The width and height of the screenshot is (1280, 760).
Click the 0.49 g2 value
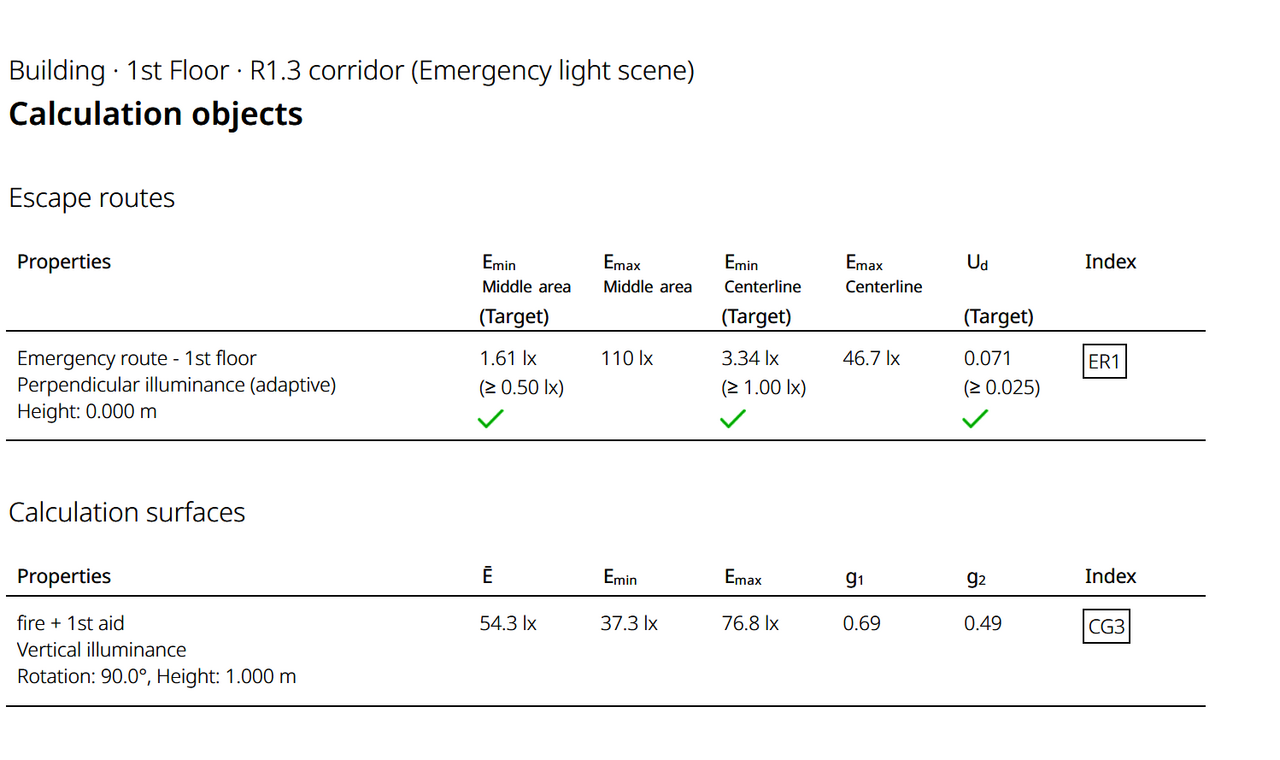point(982,623)
